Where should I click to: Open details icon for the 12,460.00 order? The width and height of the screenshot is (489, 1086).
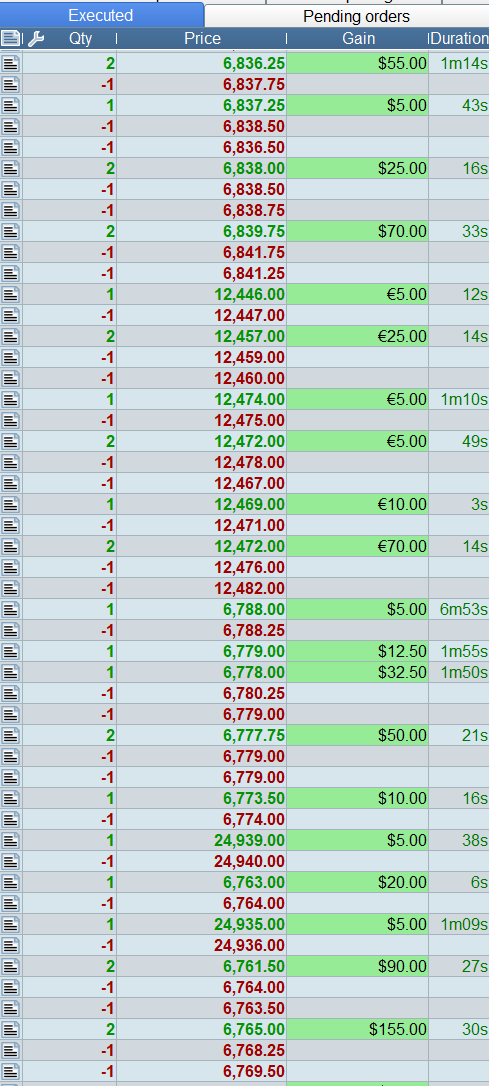click(x=10, y=378)
